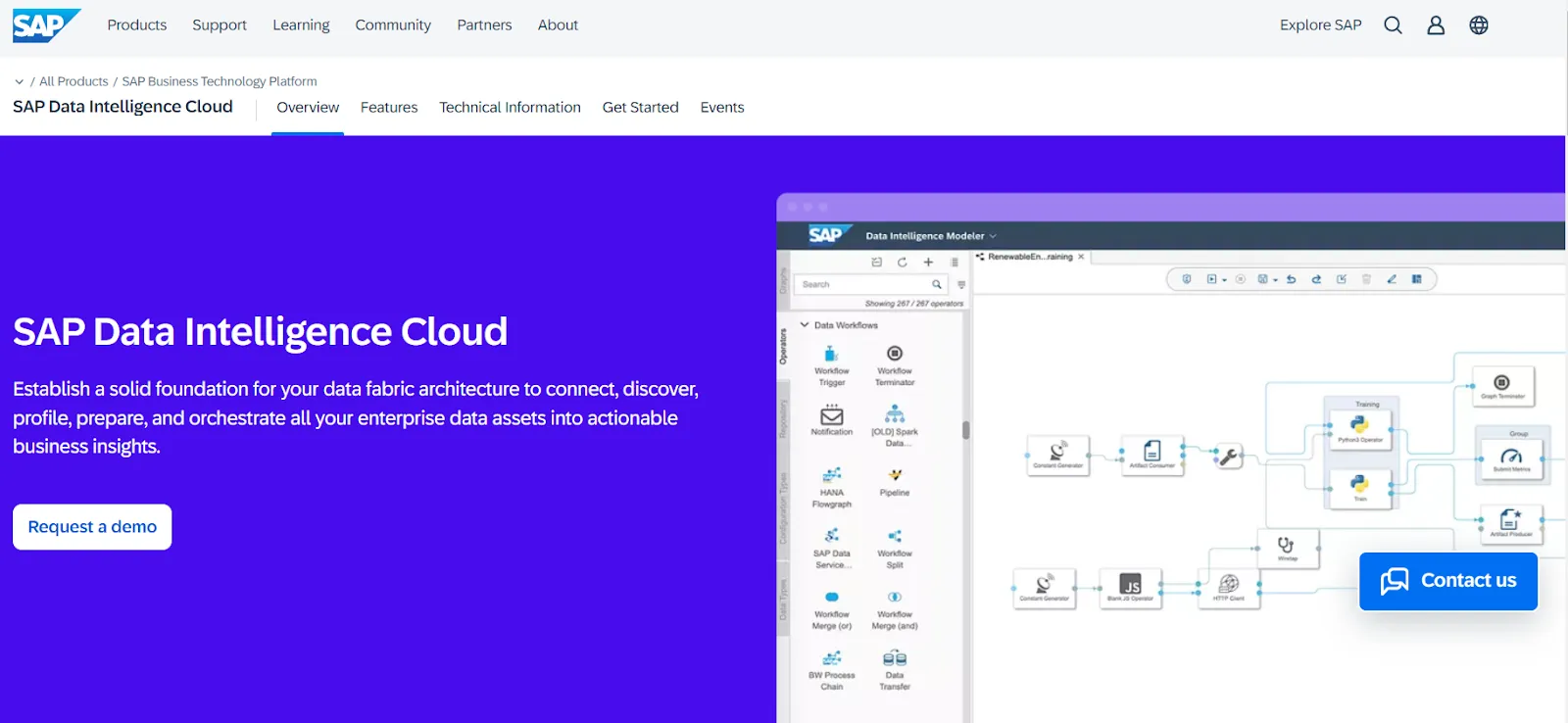Click the pencil edit icon in graph toolbar
This screenshot has height=723, width=1568.
(x=1392, y=279)
